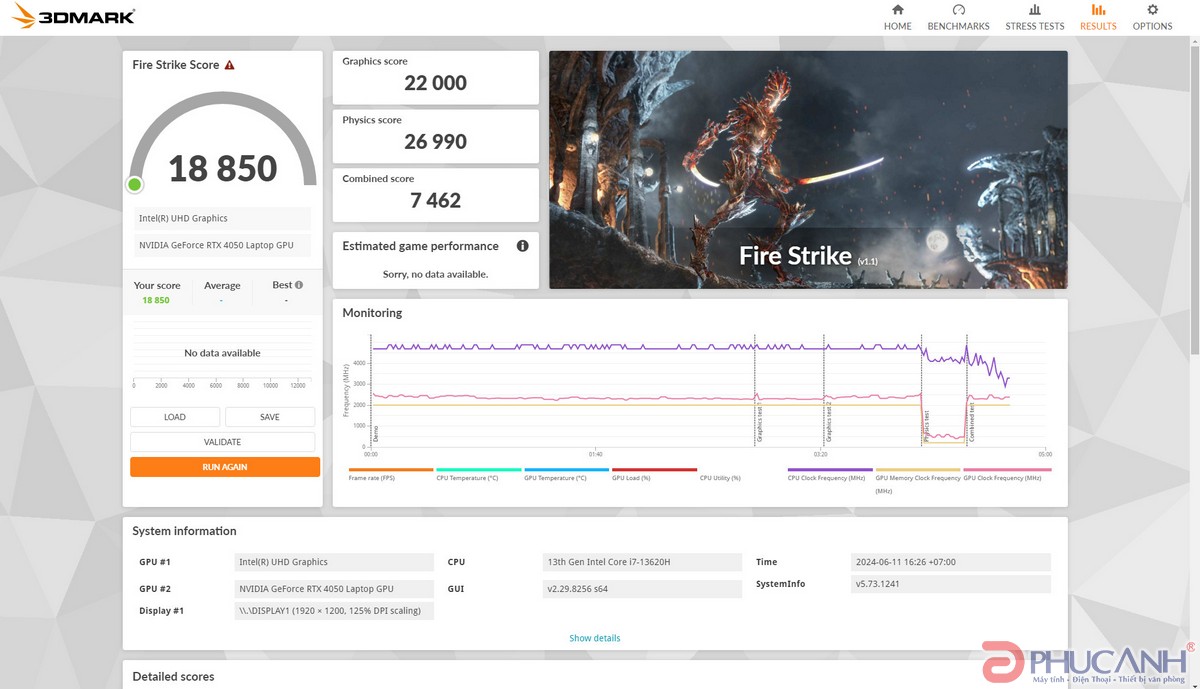Click the main score 18 850
The height and width of the screenshot is (689, 1200).
click(222, 168)
